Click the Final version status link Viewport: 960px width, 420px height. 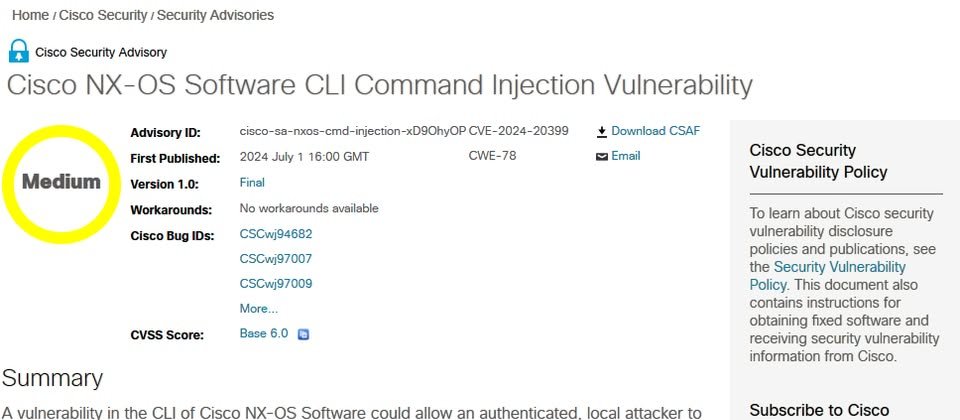(x=252, y=182)
